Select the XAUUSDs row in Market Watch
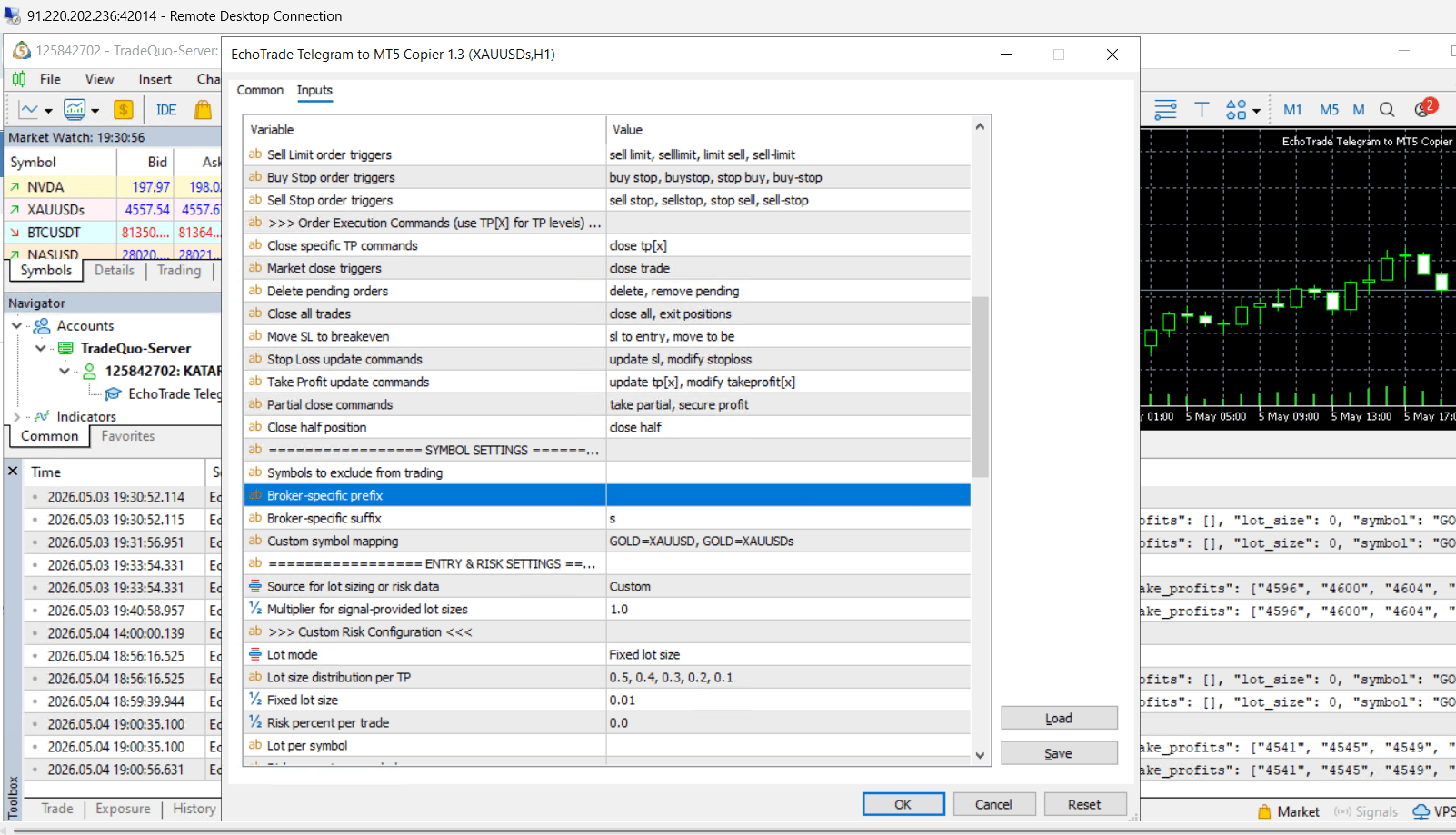Image resolution: width=1456 pixels, height=835 pixels. click(x=114, y=209)
